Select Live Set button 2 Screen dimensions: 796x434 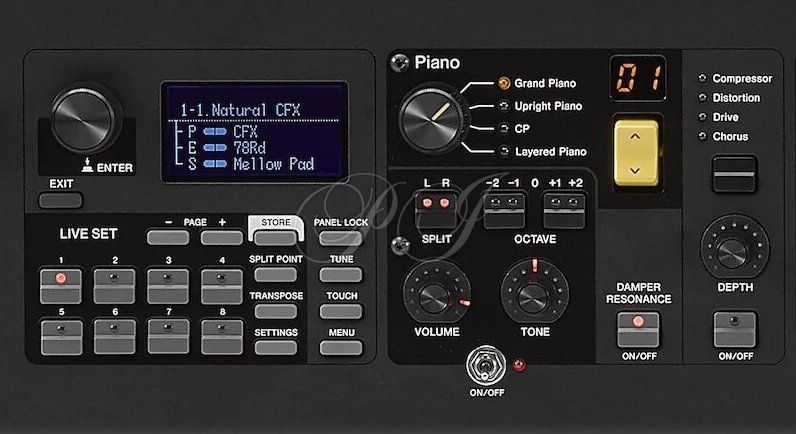tap(114, 286)
